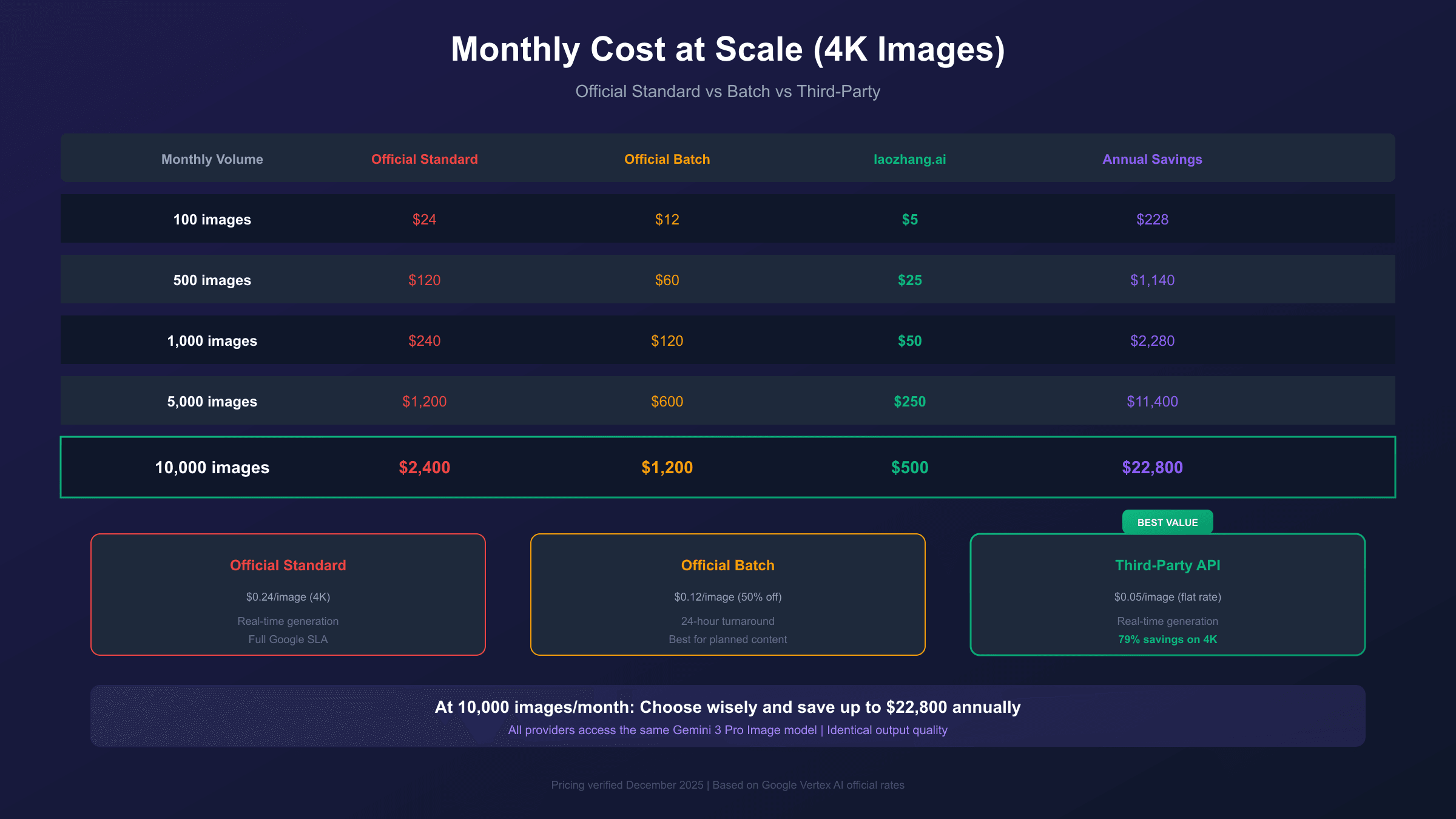Click the $1,140 annual savings value
Image resolution: width=1456 pixels, height=819 pixels.
point(1152,280)
